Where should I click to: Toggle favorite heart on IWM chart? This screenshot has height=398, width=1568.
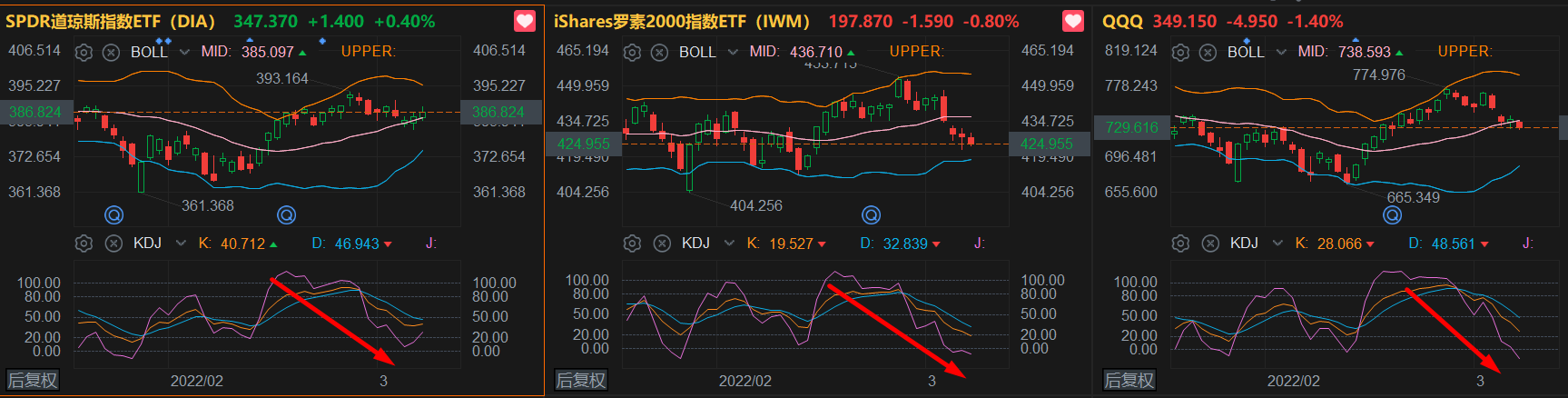pos(1073,21)
